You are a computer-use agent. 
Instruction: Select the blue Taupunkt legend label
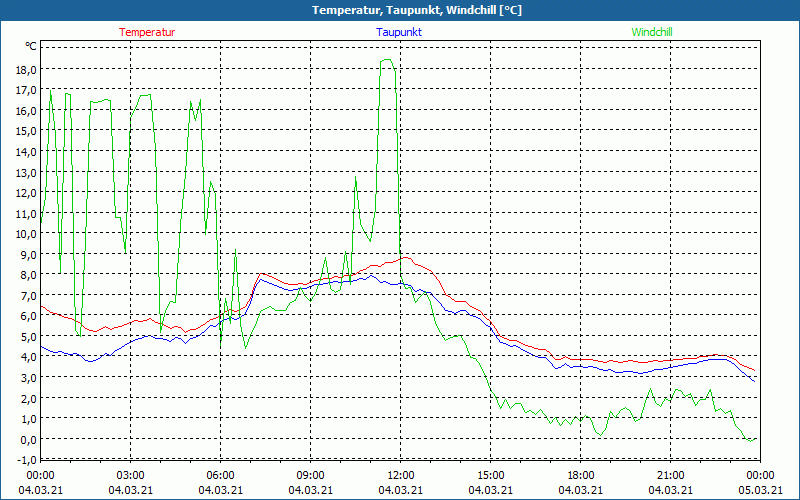pyautogui.click(x=398, y=32)
